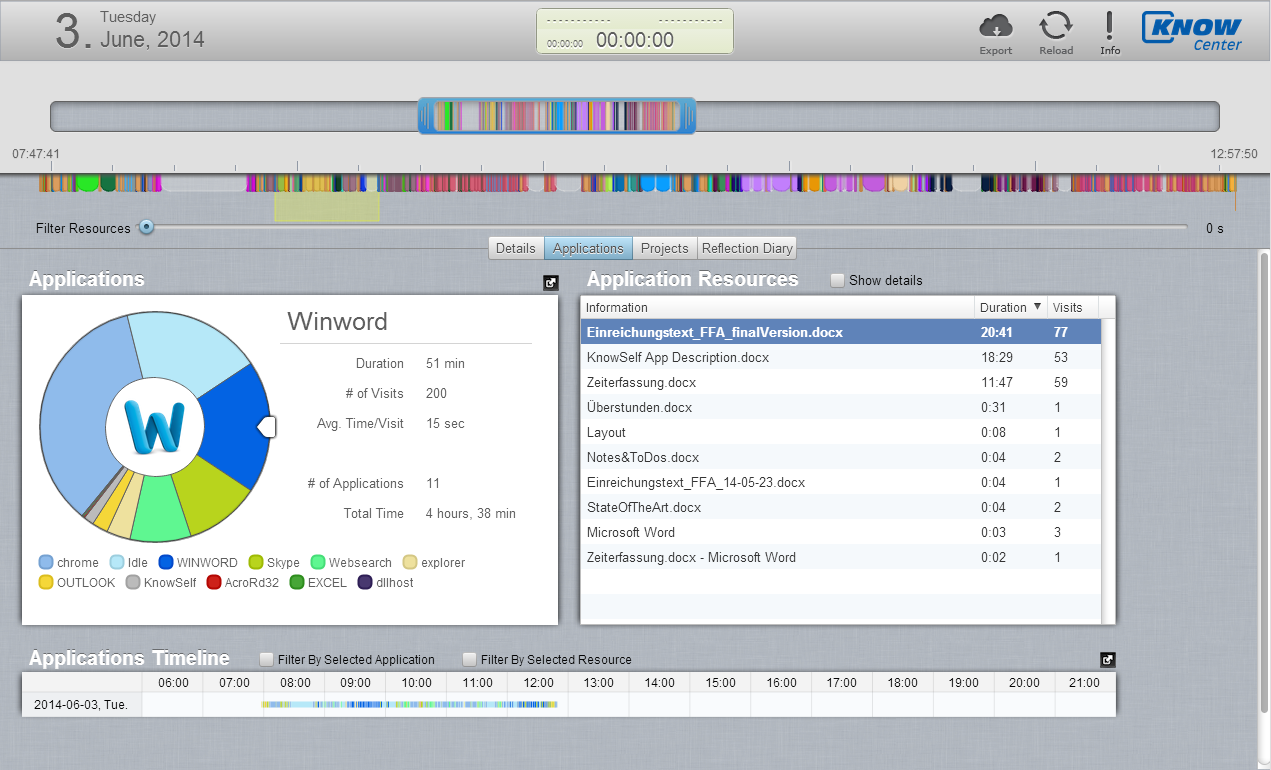The height and width of the screenshot is (770, 1271).
Task: Select the Zeiterfassung.docx row
Action: click(x=841, y=382)
